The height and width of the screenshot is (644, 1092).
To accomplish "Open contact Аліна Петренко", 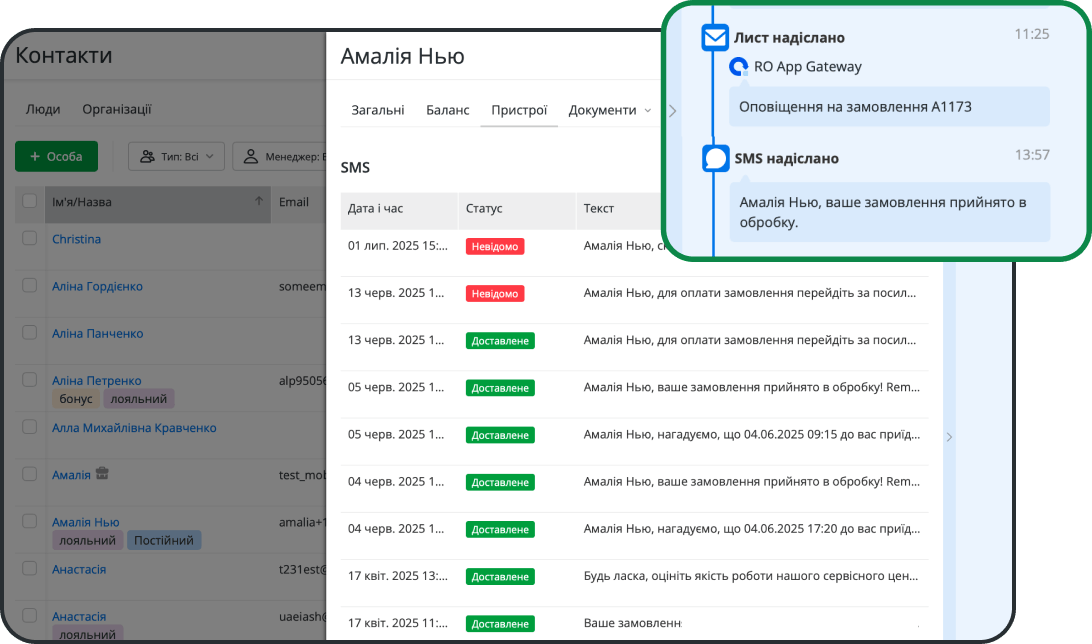I will tap(97, 381).
